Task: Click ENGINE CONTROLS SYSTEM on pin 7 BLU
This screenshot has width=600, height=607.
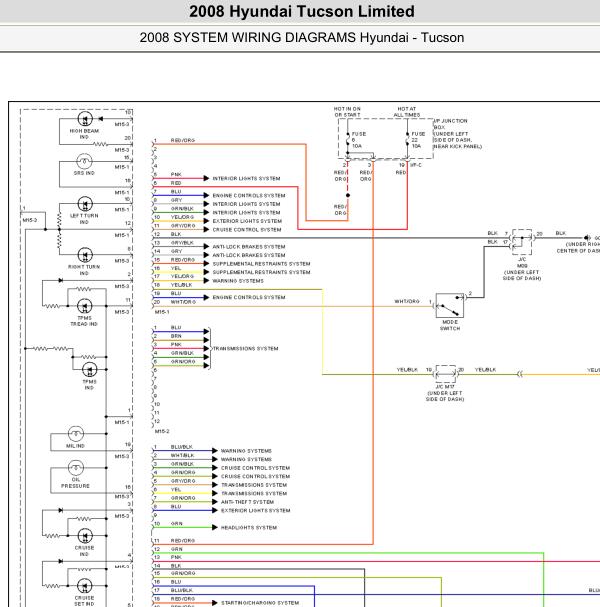Action: [249, 195]
